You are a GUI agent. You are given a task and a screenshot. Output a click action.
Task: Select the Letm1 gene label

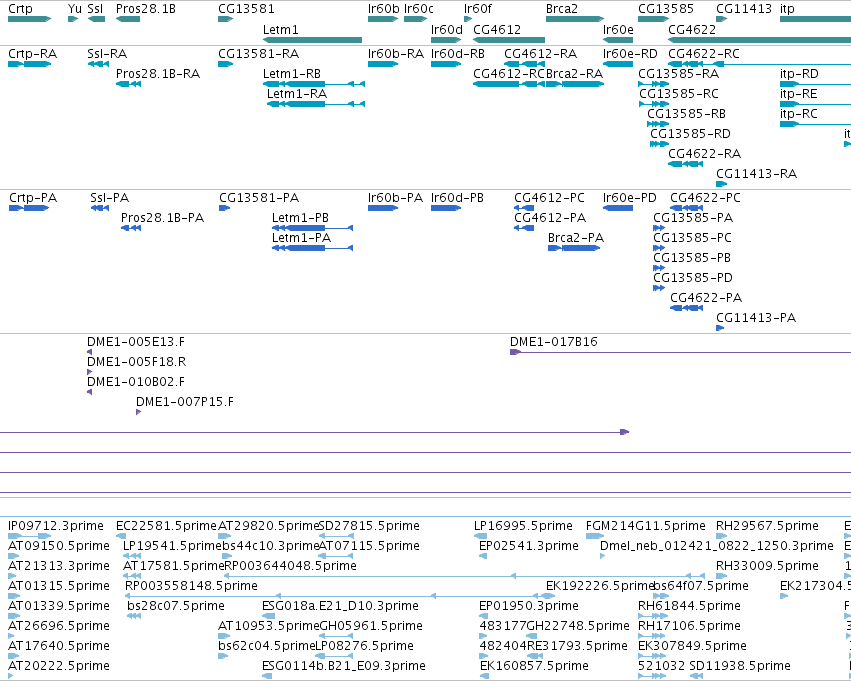coord(281,29)
